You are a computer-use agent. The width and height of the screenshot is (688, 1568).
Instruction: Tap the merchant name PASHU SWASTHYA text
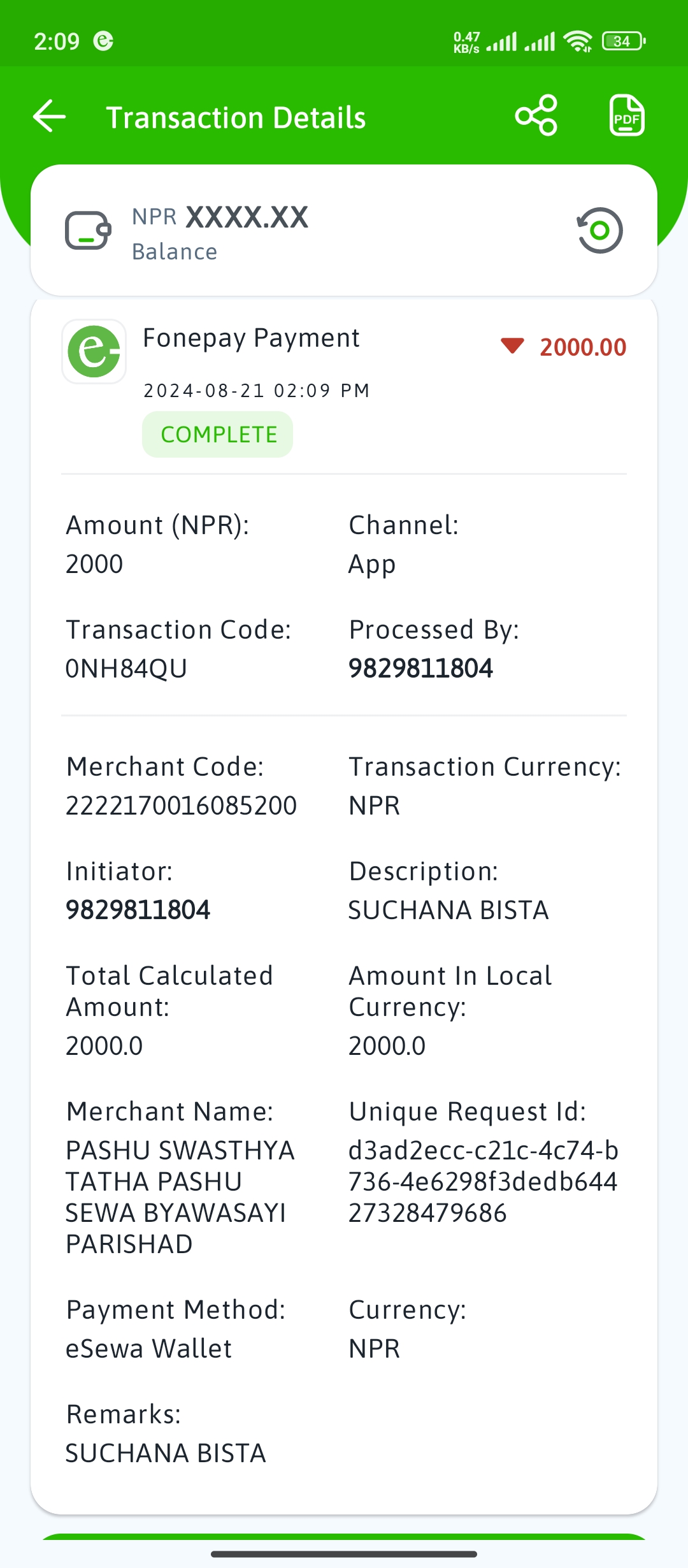pos(180,1151)
